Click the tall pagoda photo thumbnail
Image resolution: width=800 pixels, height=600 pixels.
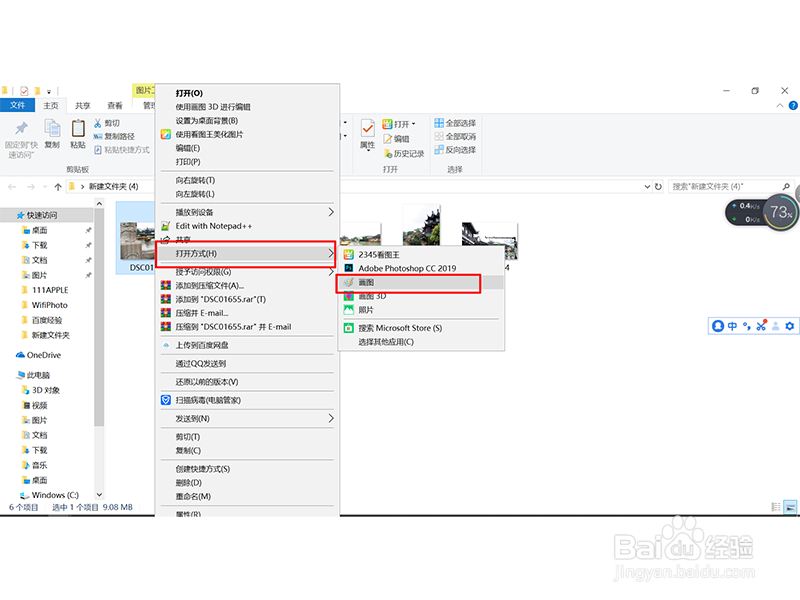[421, 225]
